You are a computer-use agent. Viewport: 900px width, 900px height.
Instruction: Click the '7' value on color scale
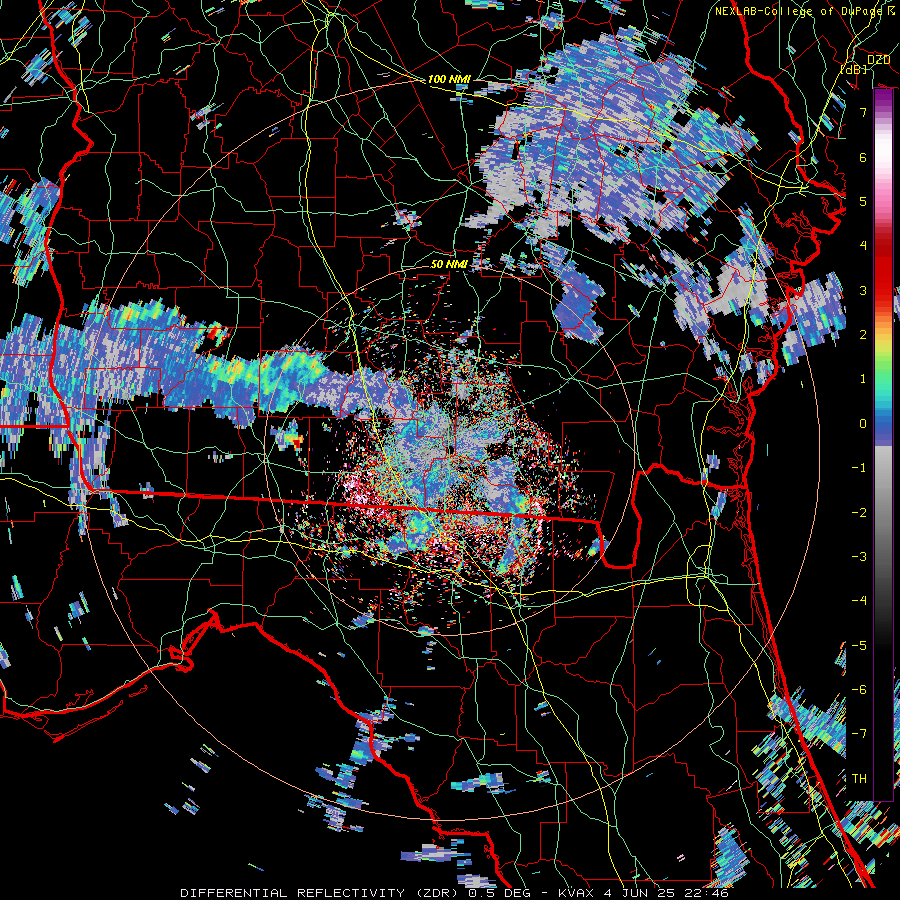(x=863, y=112)
